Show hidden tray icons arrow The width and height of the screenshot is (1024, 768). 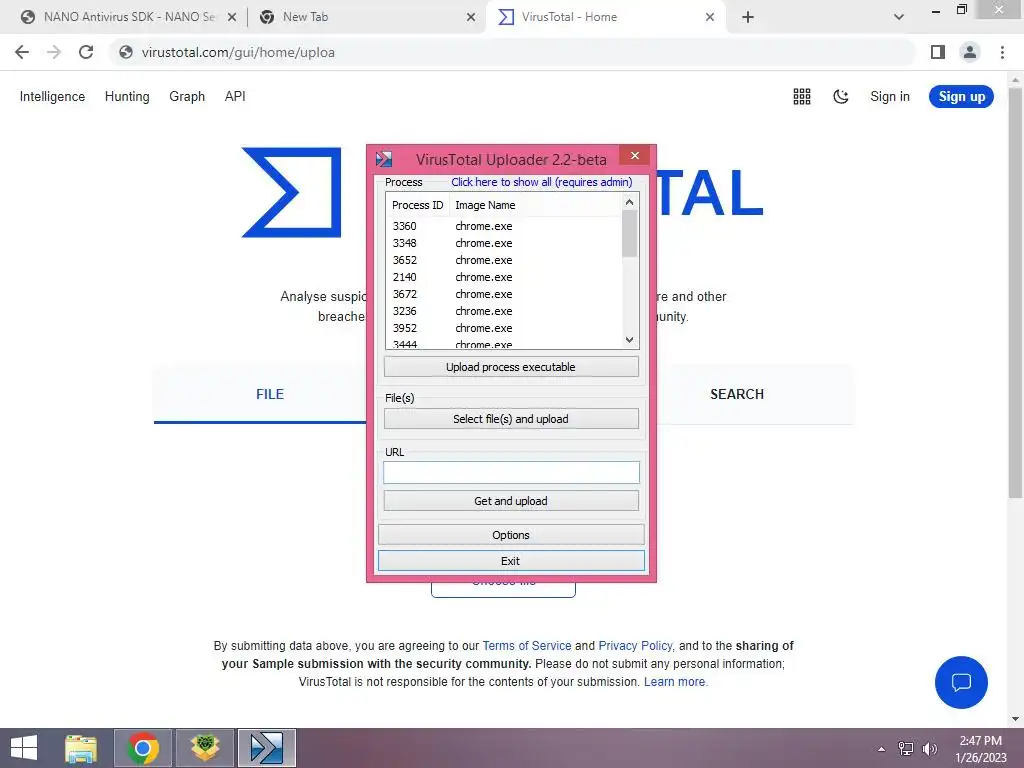882,749
